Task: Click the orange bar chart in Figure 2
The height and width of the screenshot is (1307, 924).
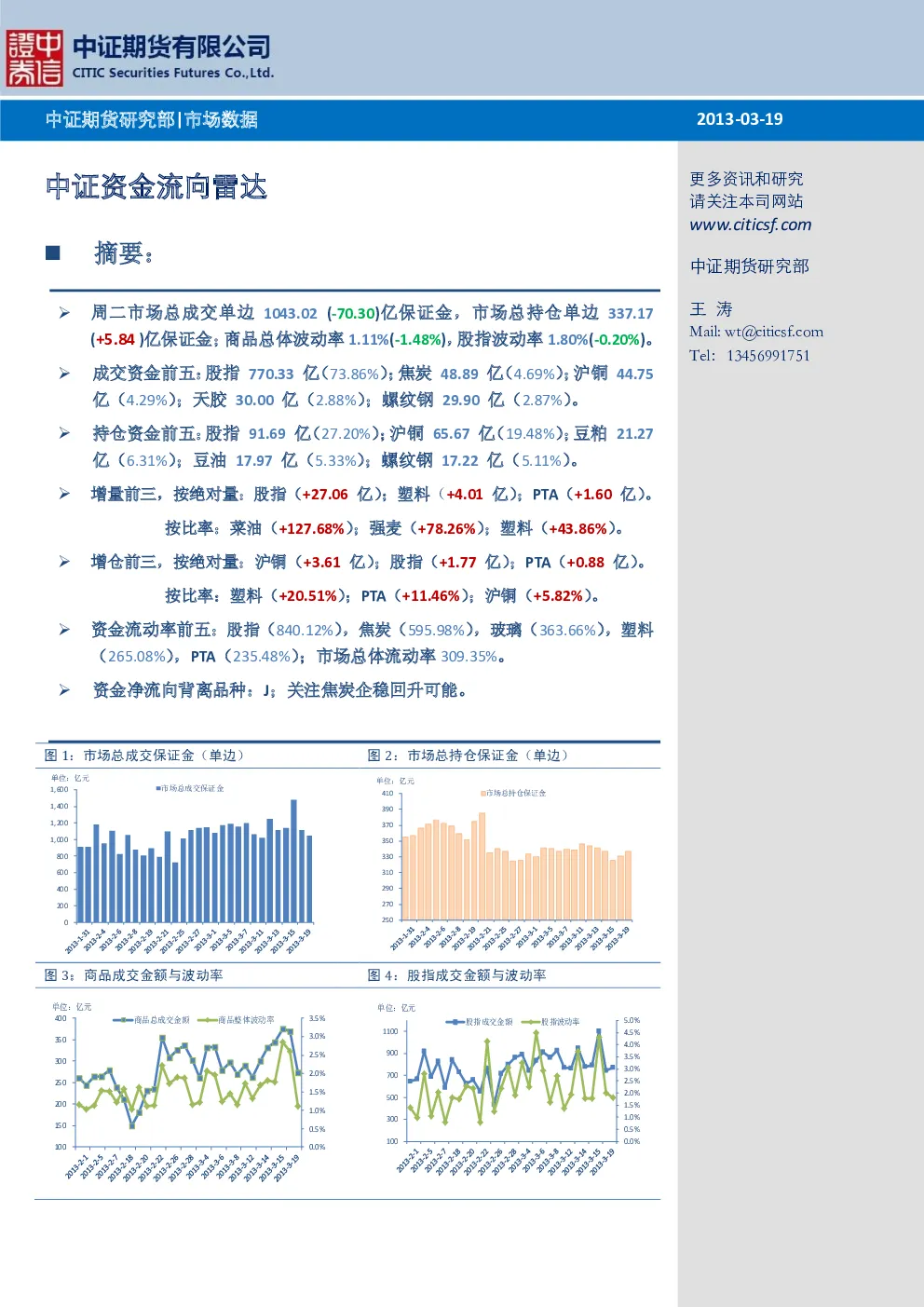Action: point(518,866)
